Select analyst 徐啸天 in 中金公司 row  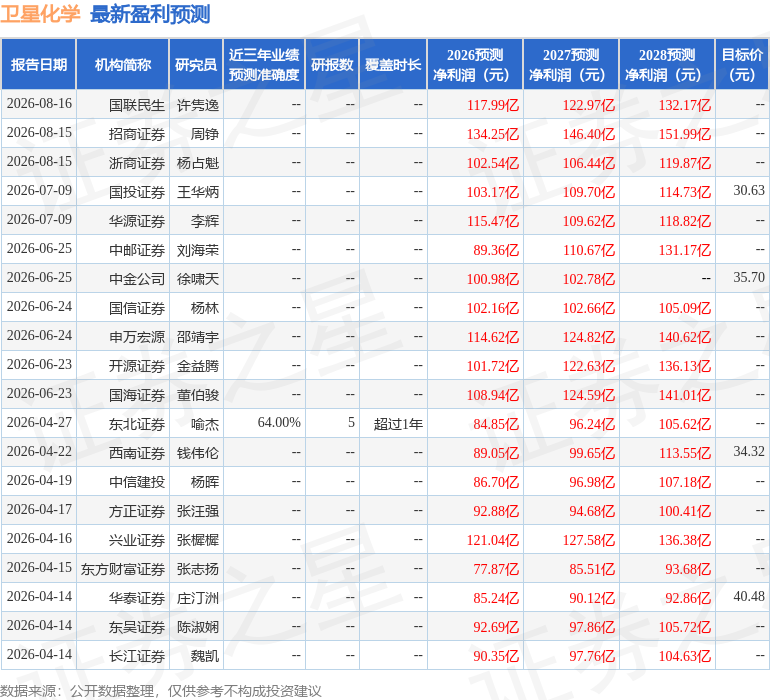[x=197, y=279]
